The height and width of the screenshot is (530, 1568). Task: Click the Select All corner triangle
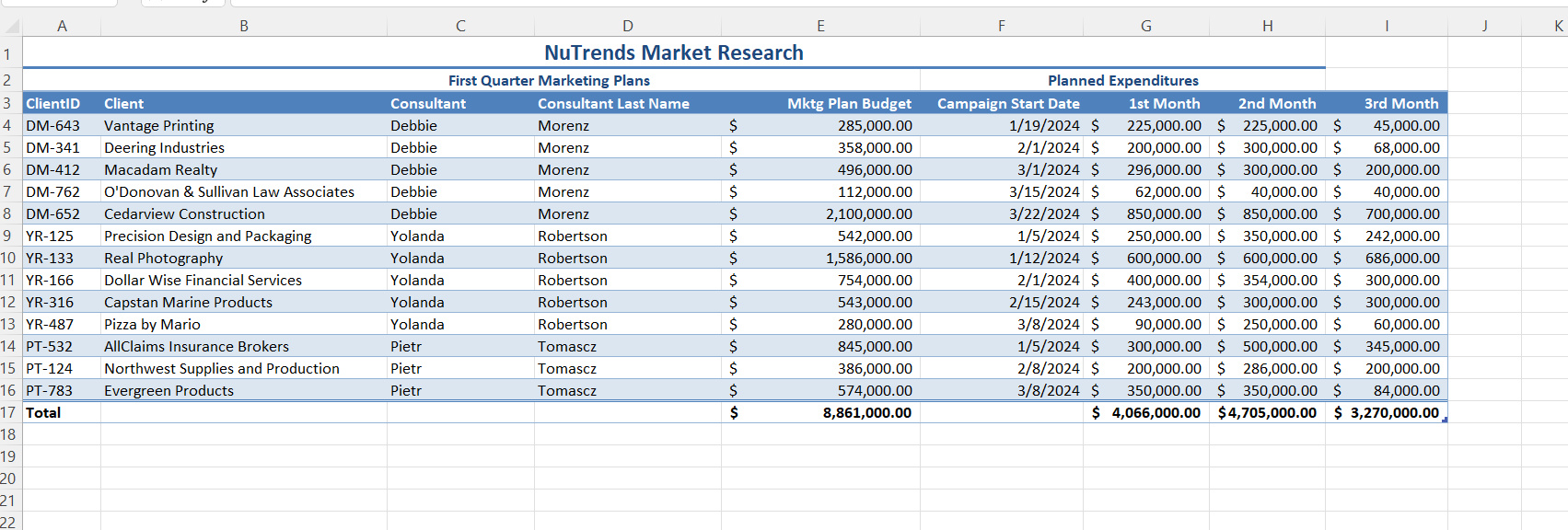click(x=11, y=26)
